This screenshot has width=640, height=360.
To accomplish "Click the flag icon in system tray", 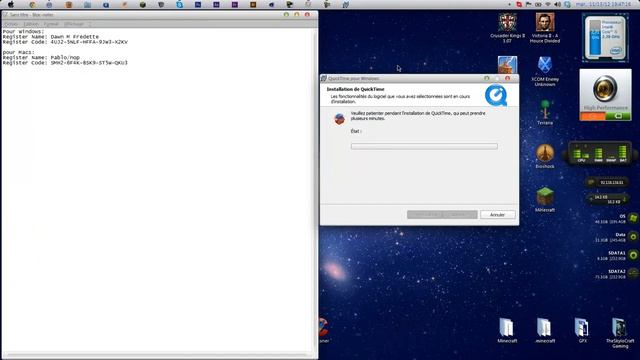I will [x=529, y=4].
